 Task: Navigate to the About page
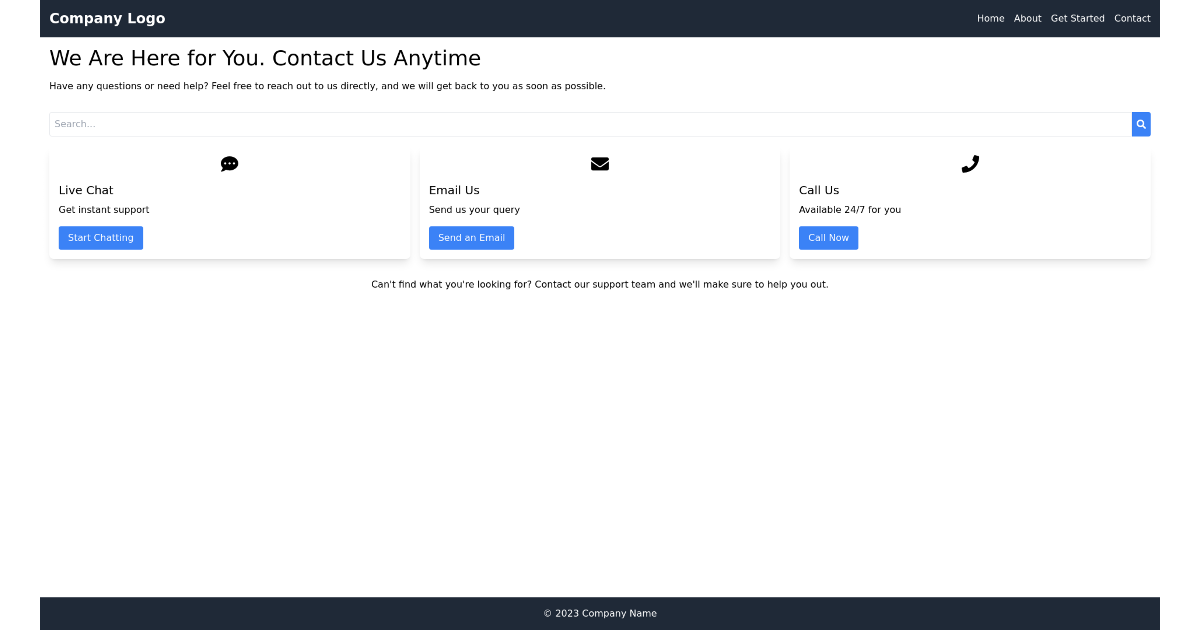1027,18
